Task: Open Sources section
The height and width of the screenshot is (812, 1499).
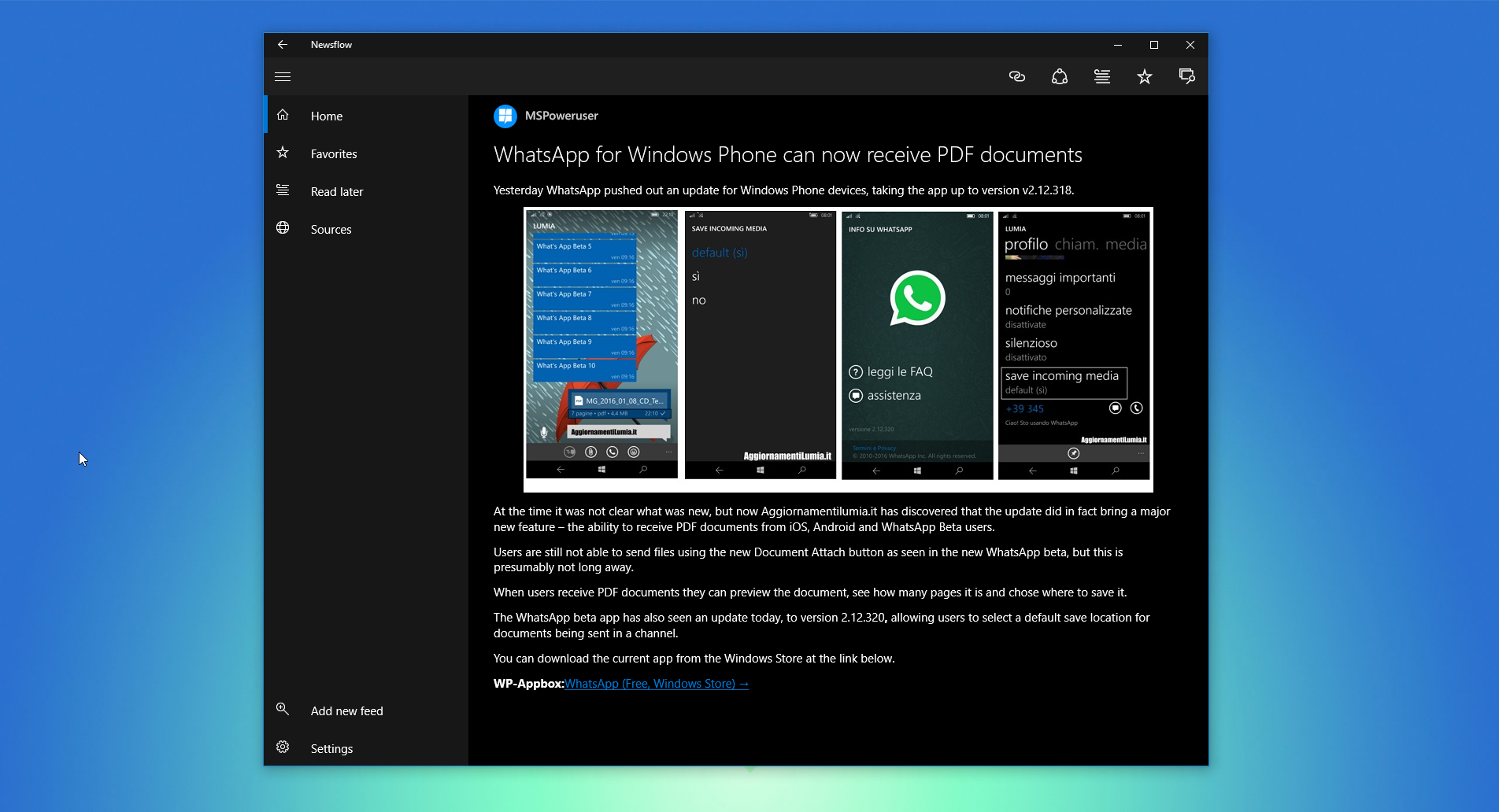Action: [366, 229]
